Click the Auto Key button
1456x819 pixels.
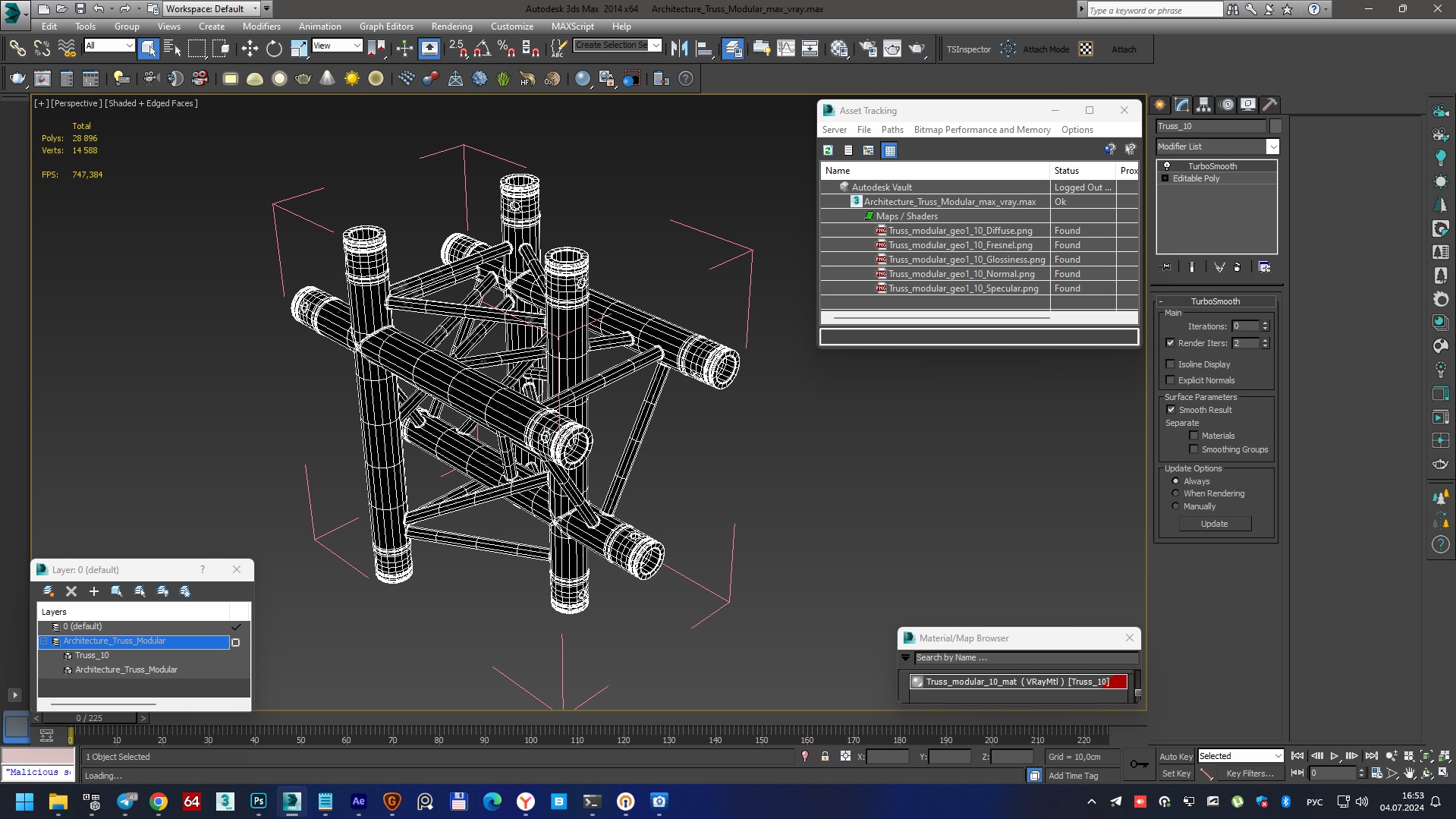tap(1175, 757)
